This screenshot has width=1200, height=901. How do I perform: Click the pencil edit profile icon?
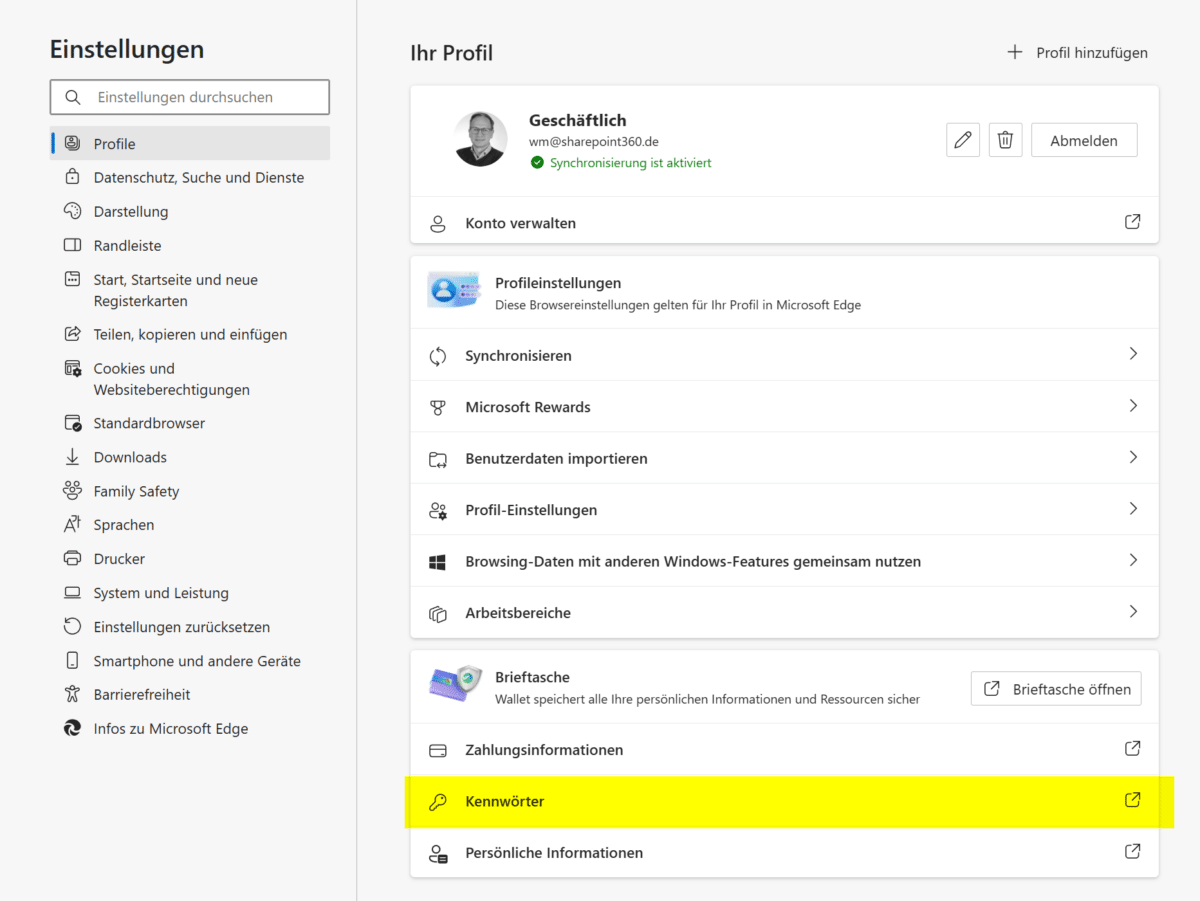pyautogui.click(x=962, y=141)
